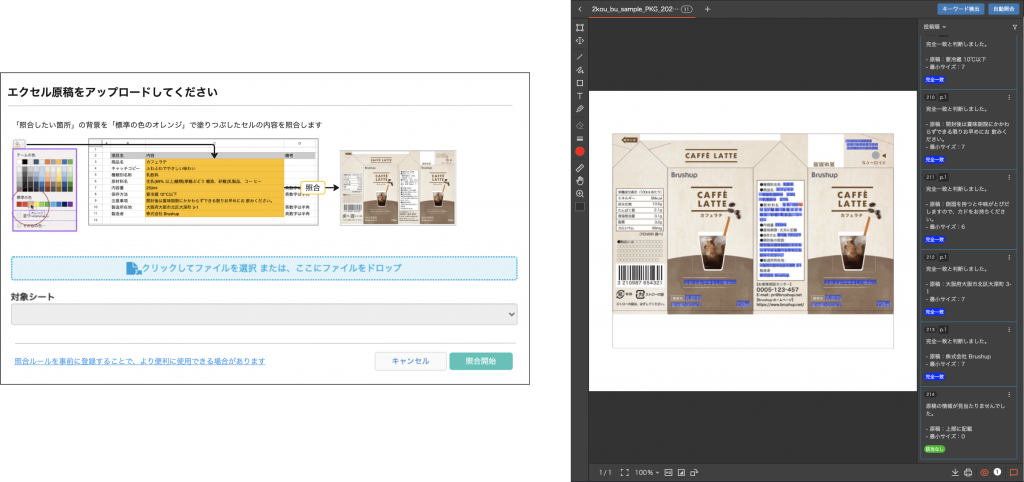Click the キャンセル button
The width and height of the screenshot is (1024, 482).
click(410, 361)
